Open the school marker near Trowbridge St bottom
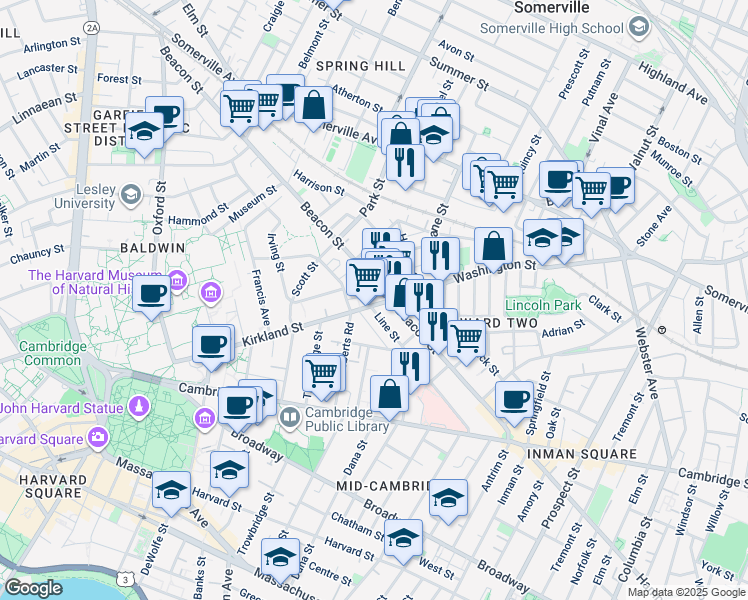 click(281, 559)
